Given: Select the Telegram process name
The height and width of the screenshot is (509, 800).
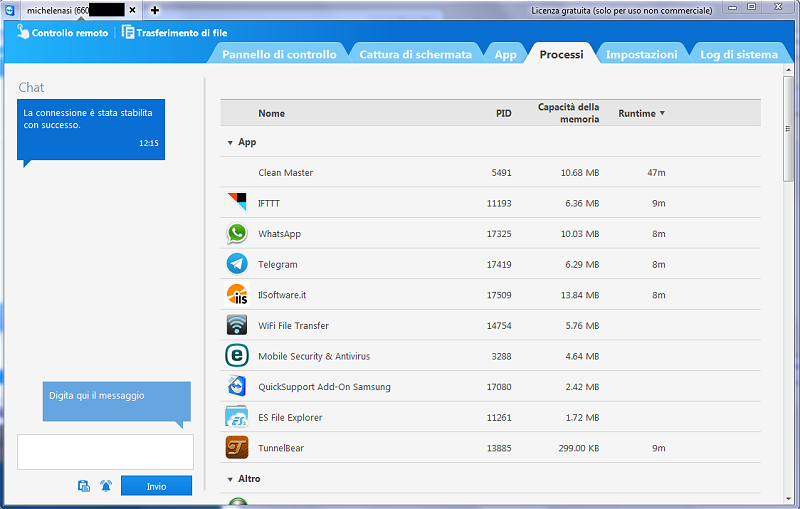Looking at the screenshot, I should point(278,264).
